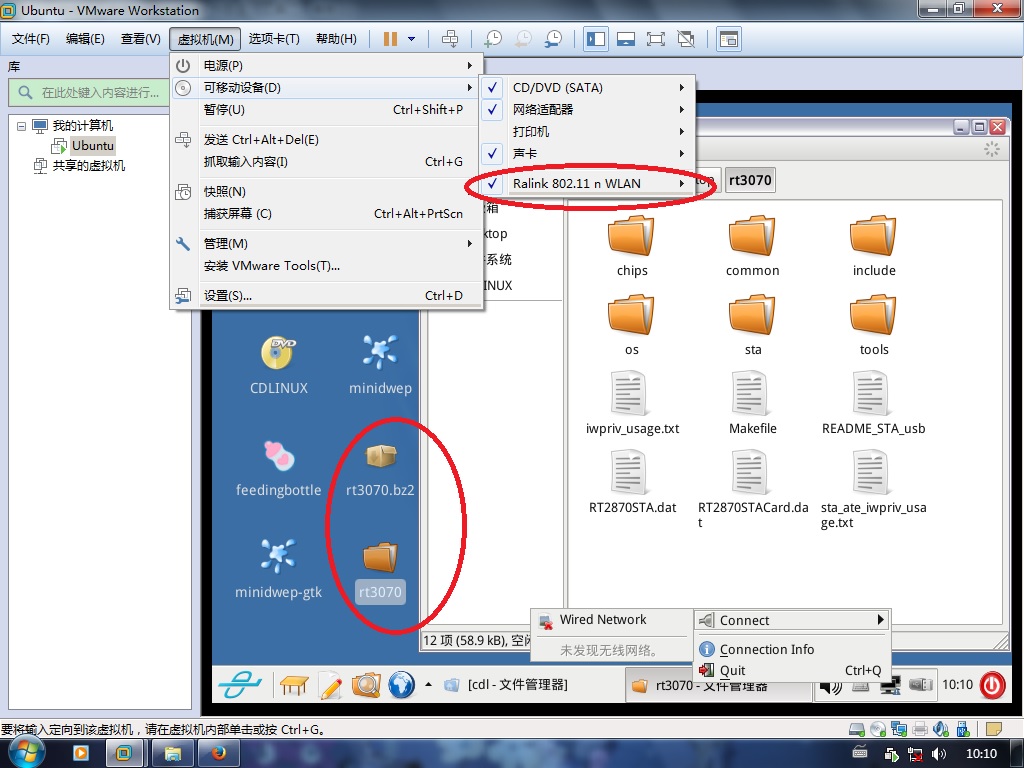Viewport: 1024px width, 768px height.
Task: Open snapshot manager from the toolbar wrench-clock icon
Action: (x=553, y=39)
